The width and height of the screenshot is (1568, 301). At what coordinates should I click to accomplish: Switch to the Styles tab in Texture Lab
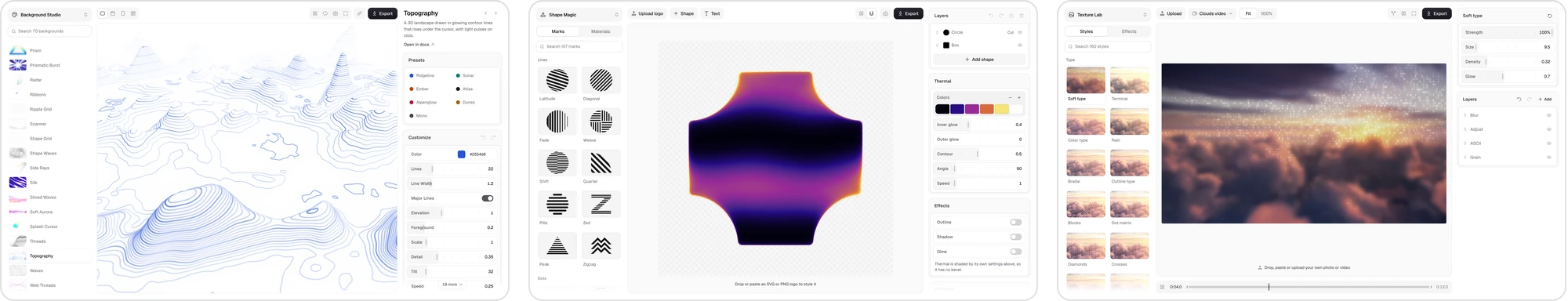[1087, 31]
